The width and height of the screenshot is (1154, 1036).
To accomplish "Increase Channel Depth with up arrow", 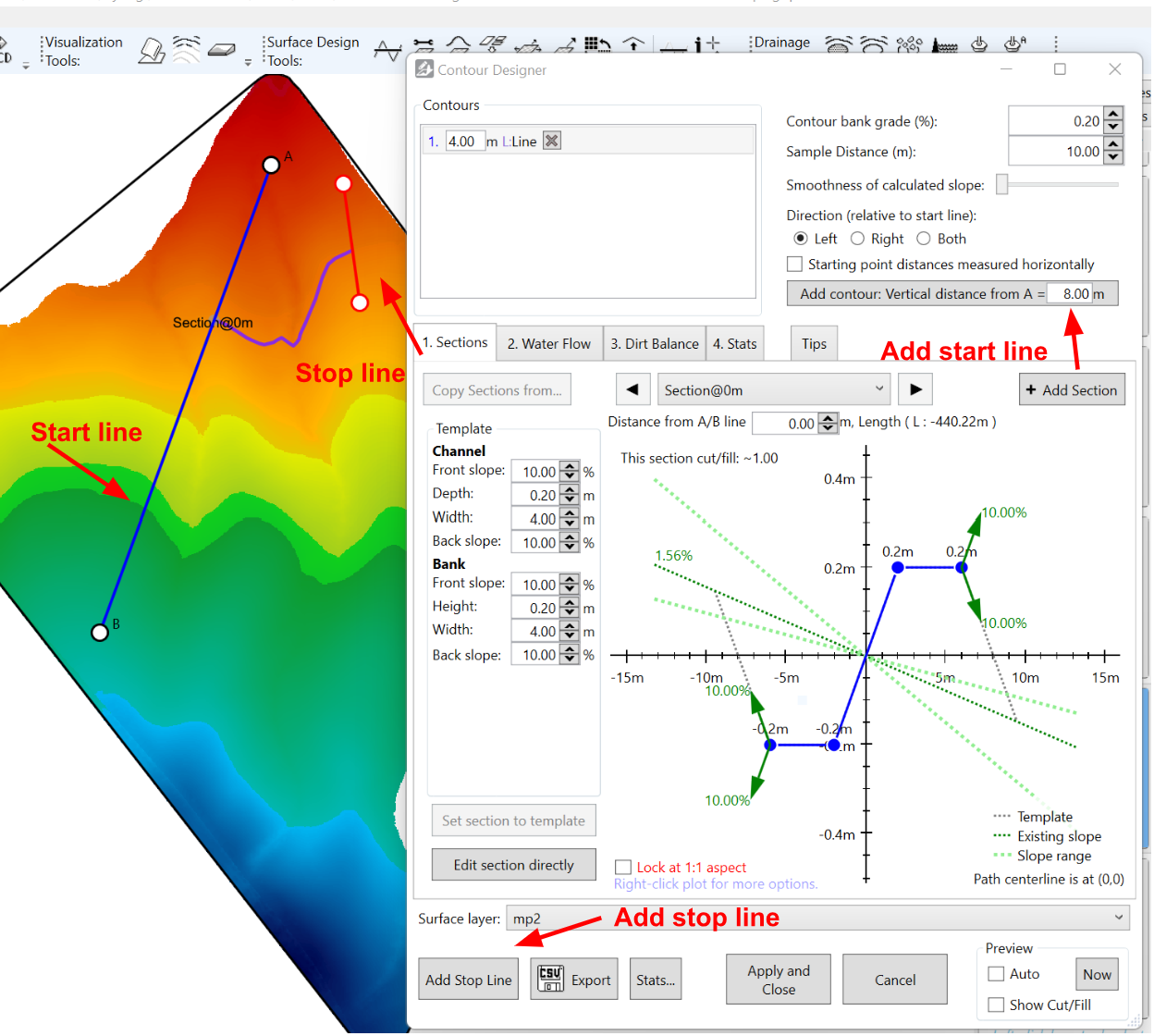I will pos(570,490).
